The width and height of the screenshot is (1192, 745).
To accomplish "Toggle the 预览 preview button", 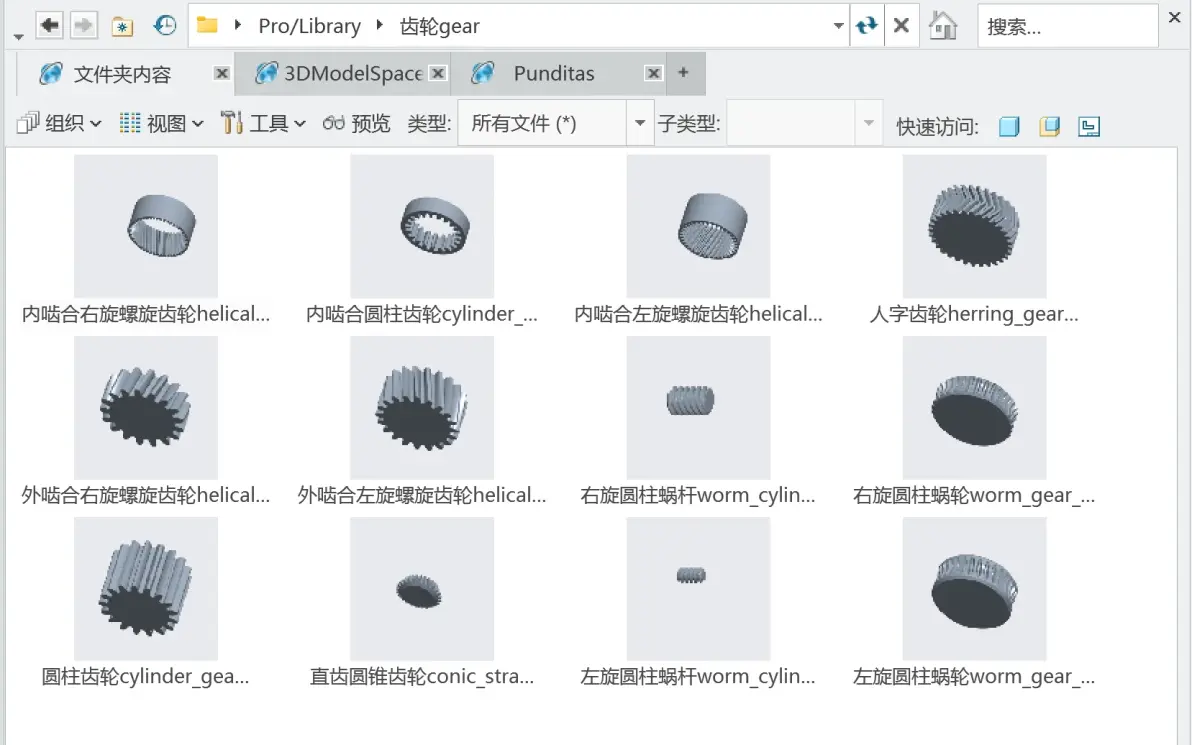I will 356,123.
